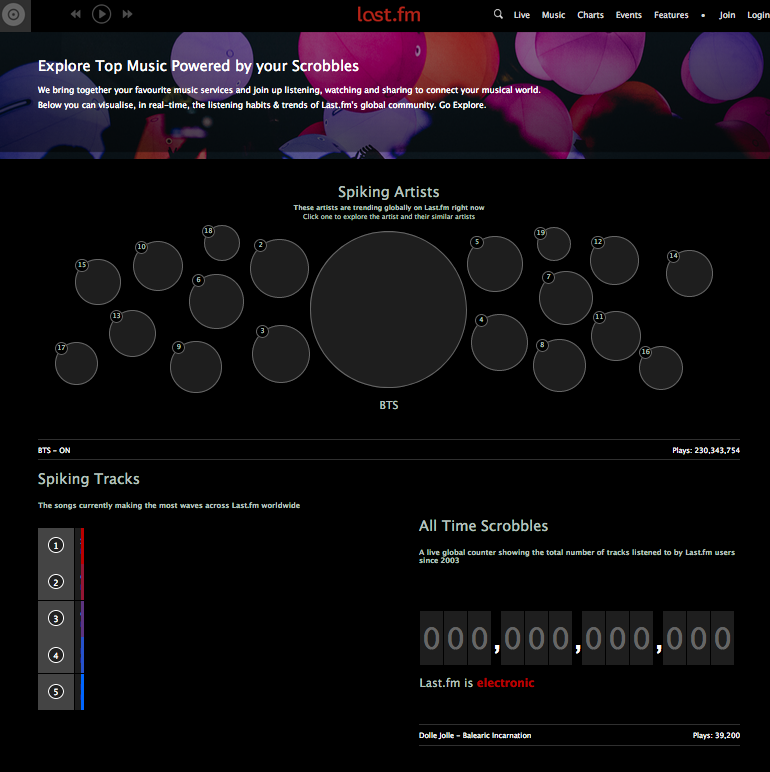
Task: Select spiking artist bubble number 15
Action: point(98,282)
